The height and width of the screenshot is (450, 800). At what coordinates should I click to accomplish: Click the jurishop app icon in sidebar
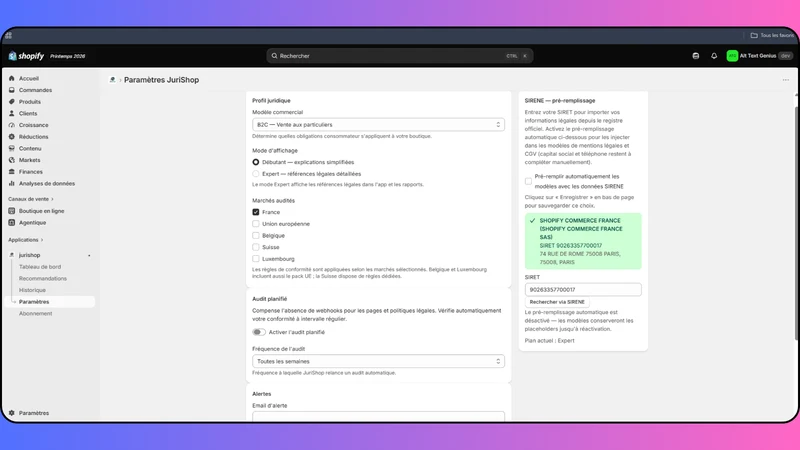tap(12, 255)
